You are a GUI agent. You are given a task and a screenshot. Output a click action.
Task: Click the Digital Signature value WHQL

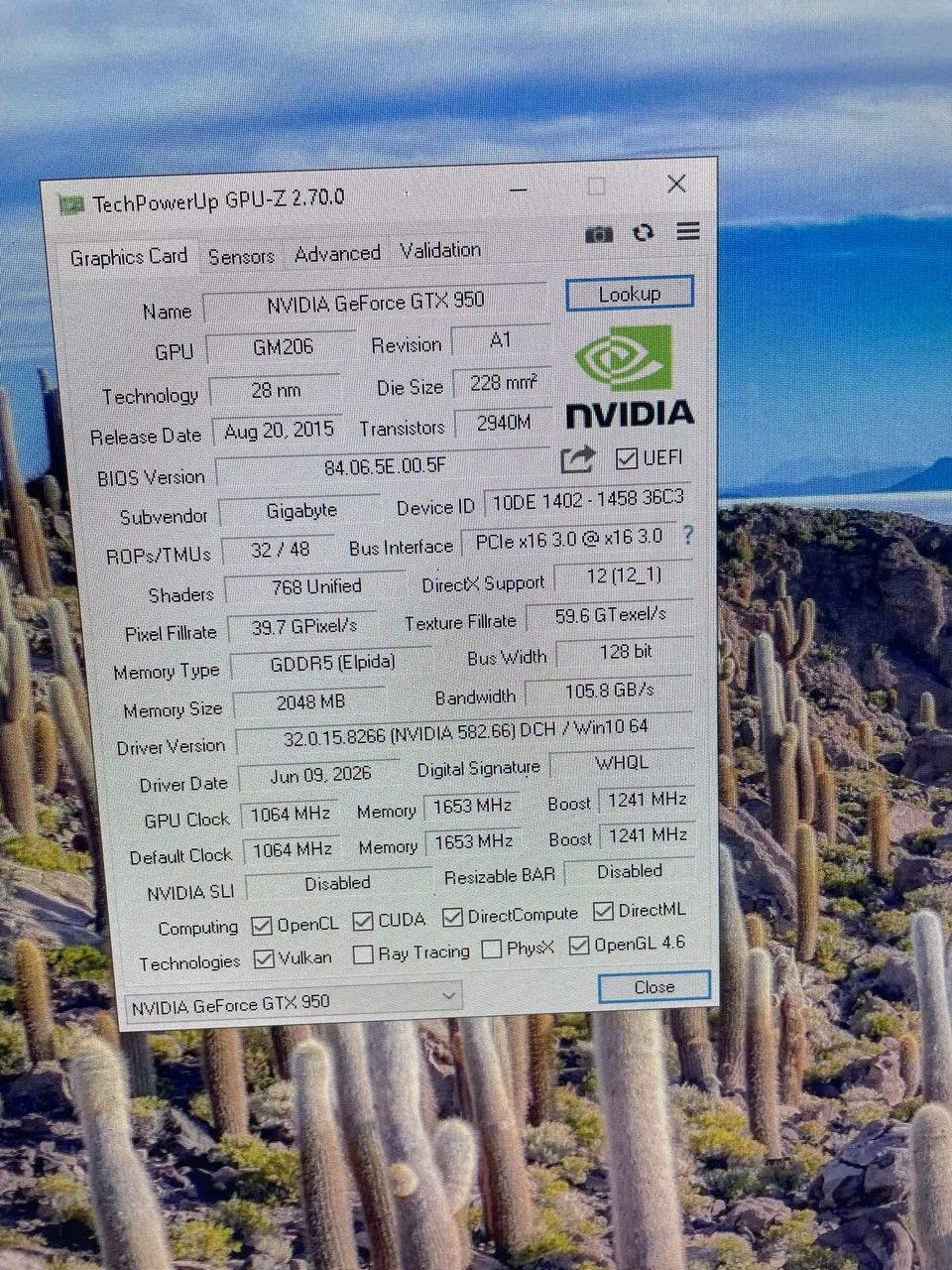(x=622, y=764)
